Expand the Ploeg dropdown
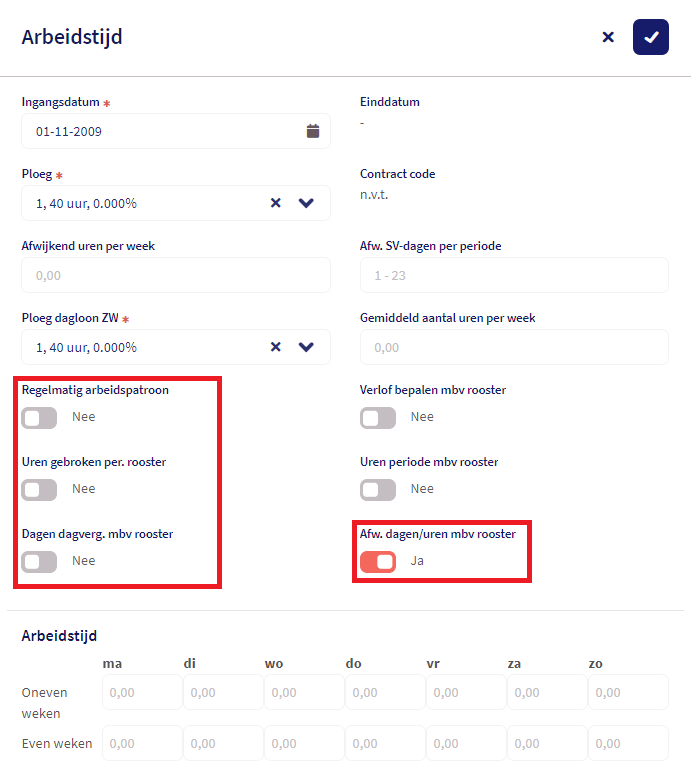The width and height of the screenshot is (691, 775). click(306, 203)
